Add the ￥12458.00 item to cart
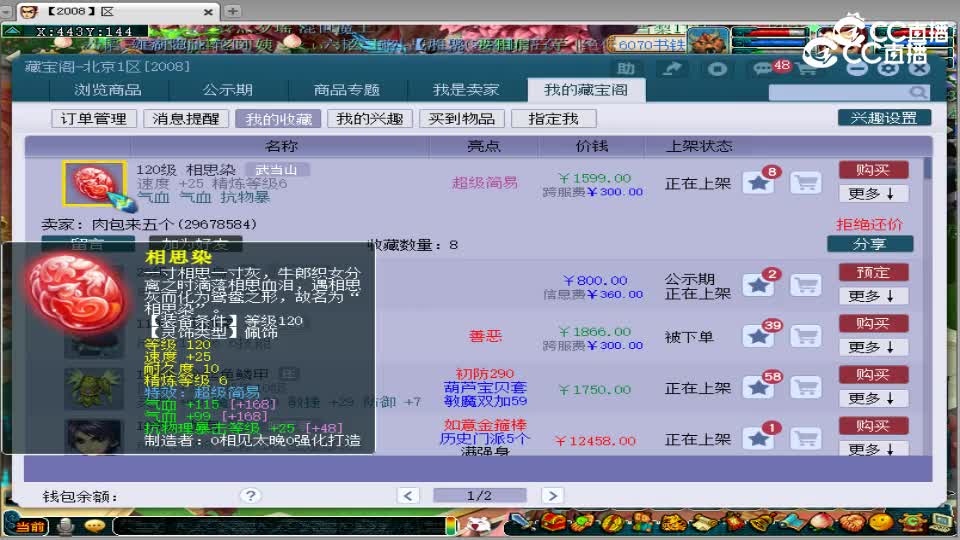Image resolution: width=960 pixels, height=540 pixels. click(806, 438)
